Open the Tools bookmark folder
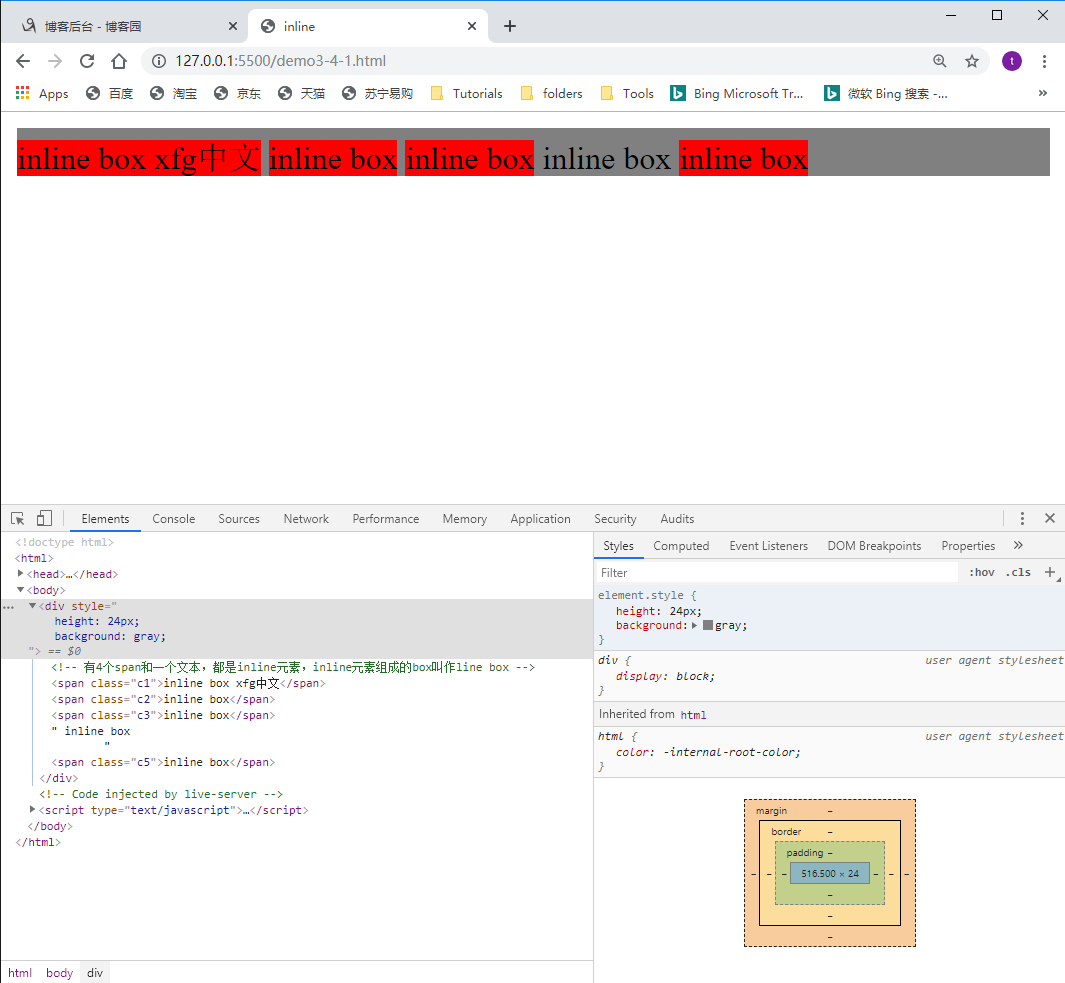This screenshot has height=983, width=1065. (628, 94)
